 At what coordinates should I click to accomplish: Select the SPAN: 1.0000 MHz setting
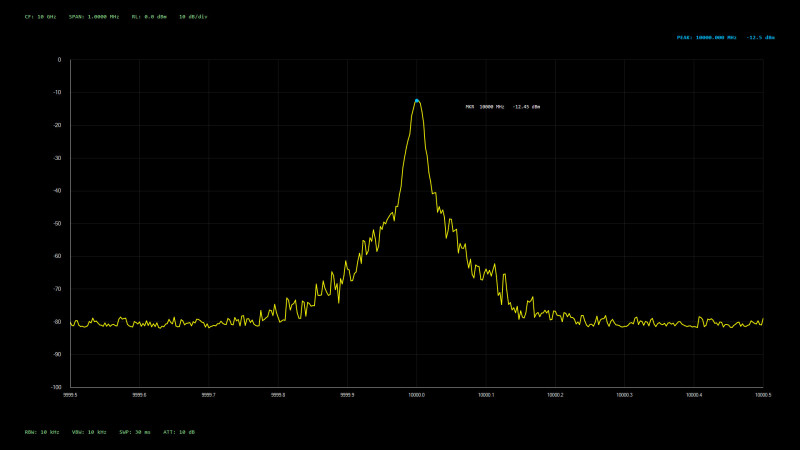pos(95,17)
